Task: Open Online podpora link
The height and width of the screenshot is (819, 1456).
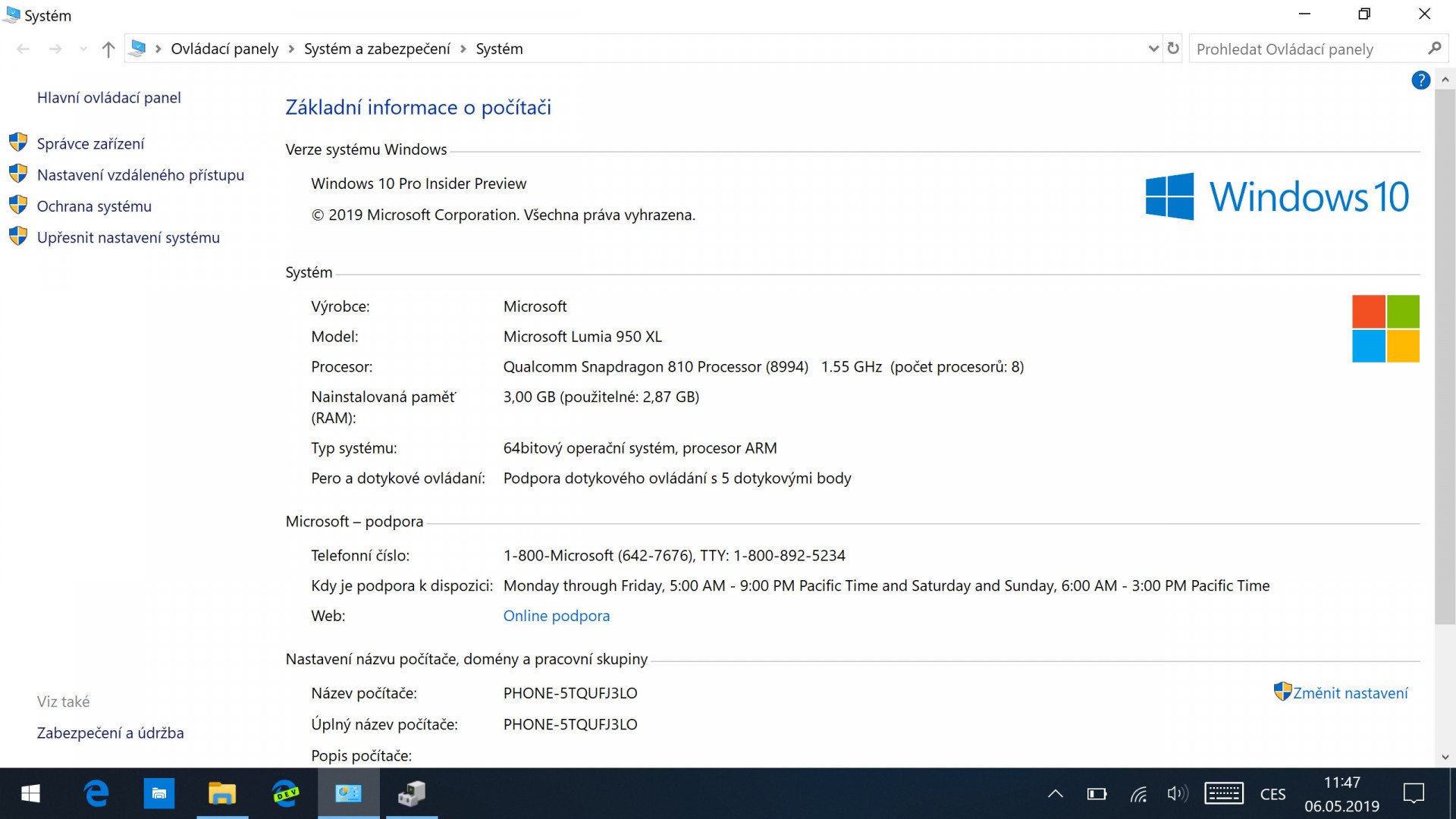Action: [557, 616]
